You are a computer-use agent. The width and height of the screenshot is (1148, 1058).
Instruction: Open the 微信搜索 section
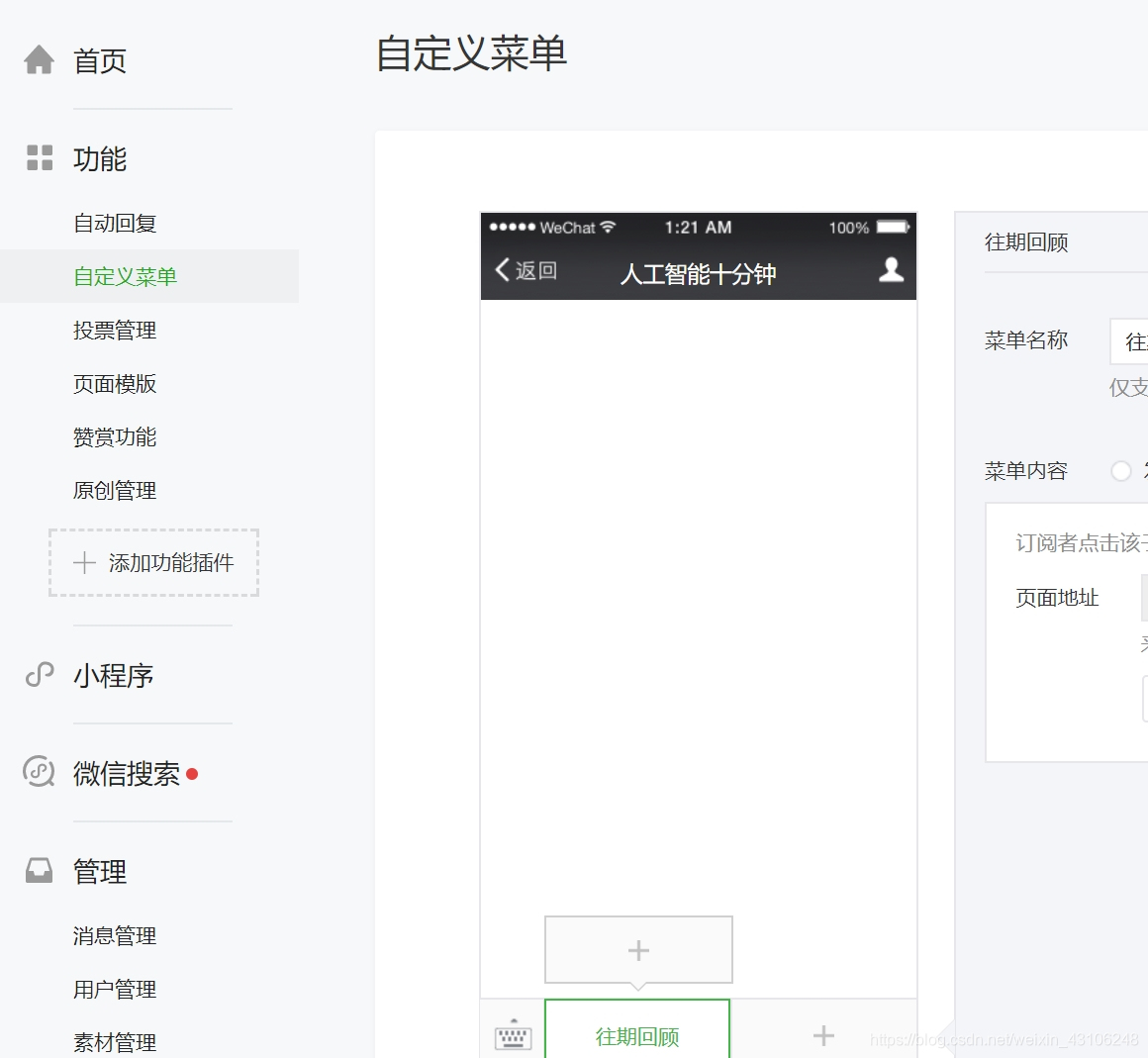(x=127, y=773)
